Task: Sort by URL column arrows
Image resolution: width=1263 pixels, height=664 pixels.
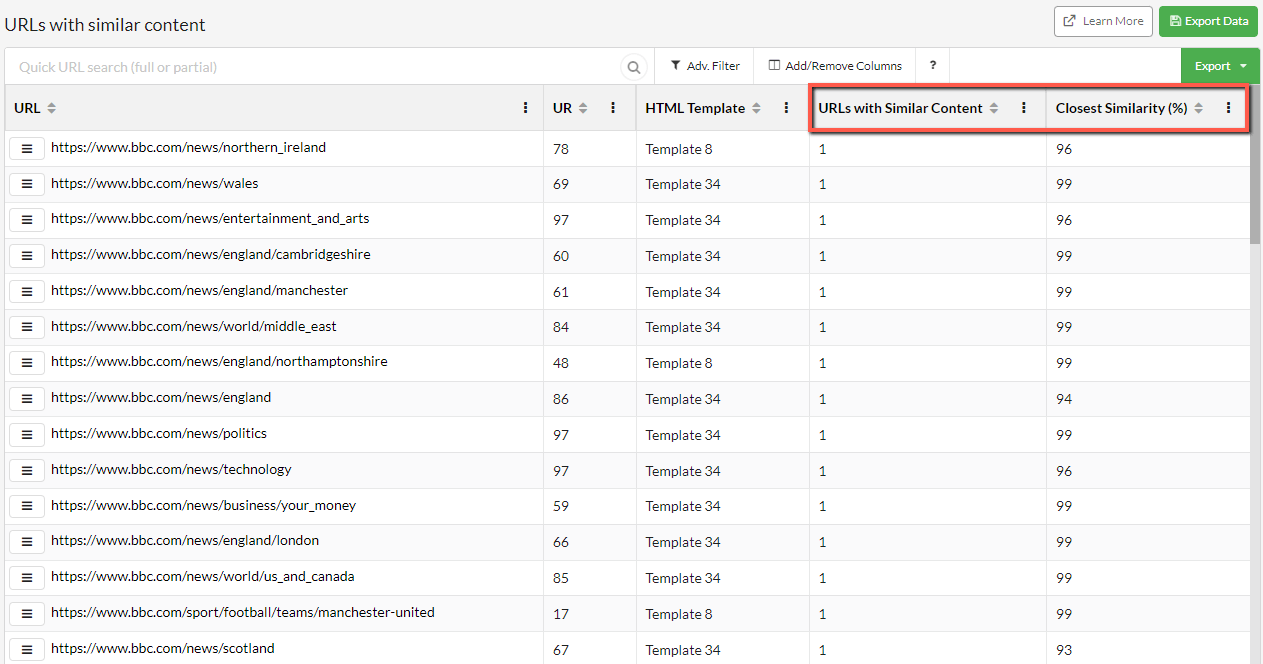Action: pos(52,108)
